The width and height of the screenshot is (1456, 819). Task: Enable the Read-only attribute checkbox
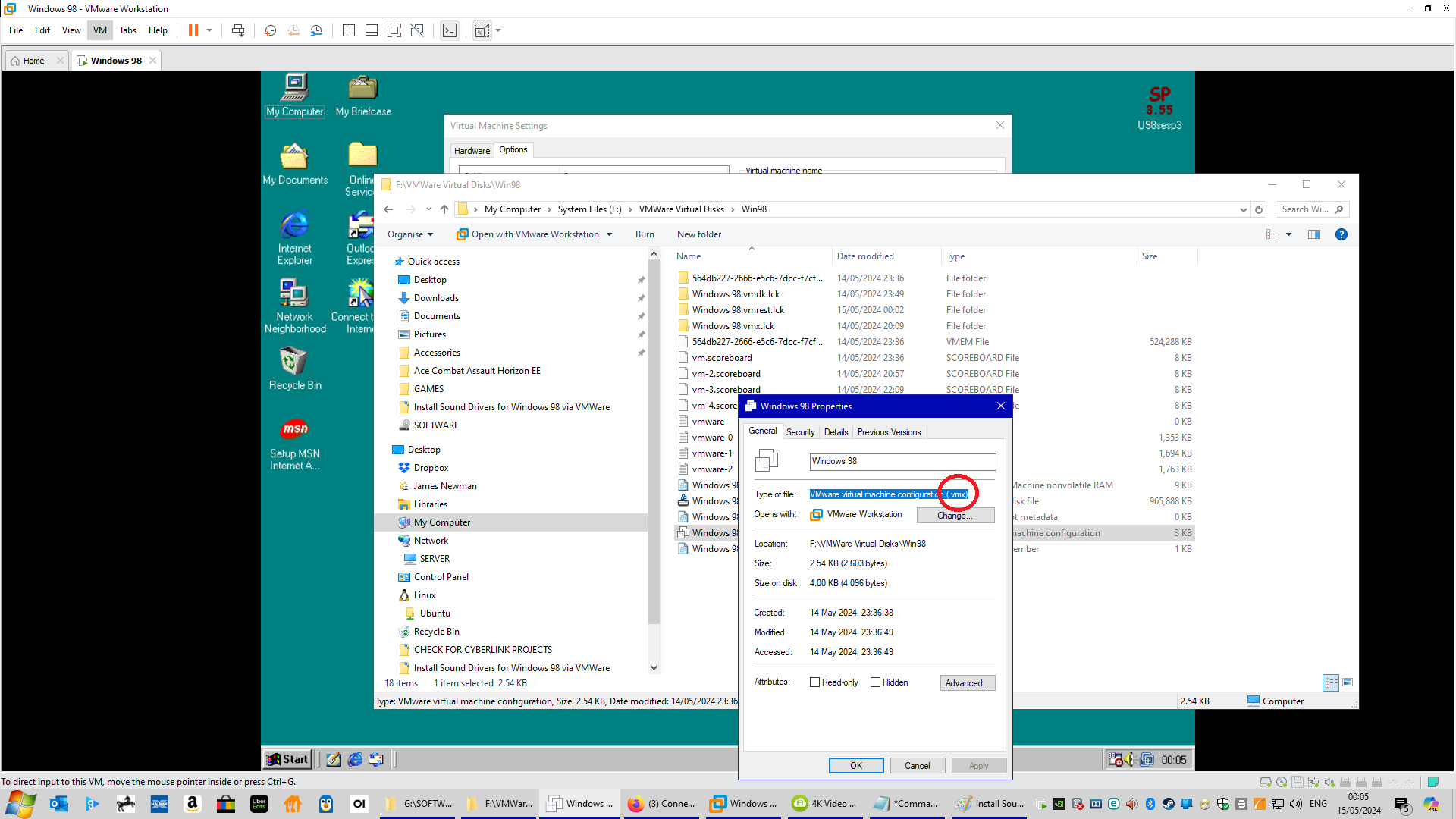coord(815,682)
